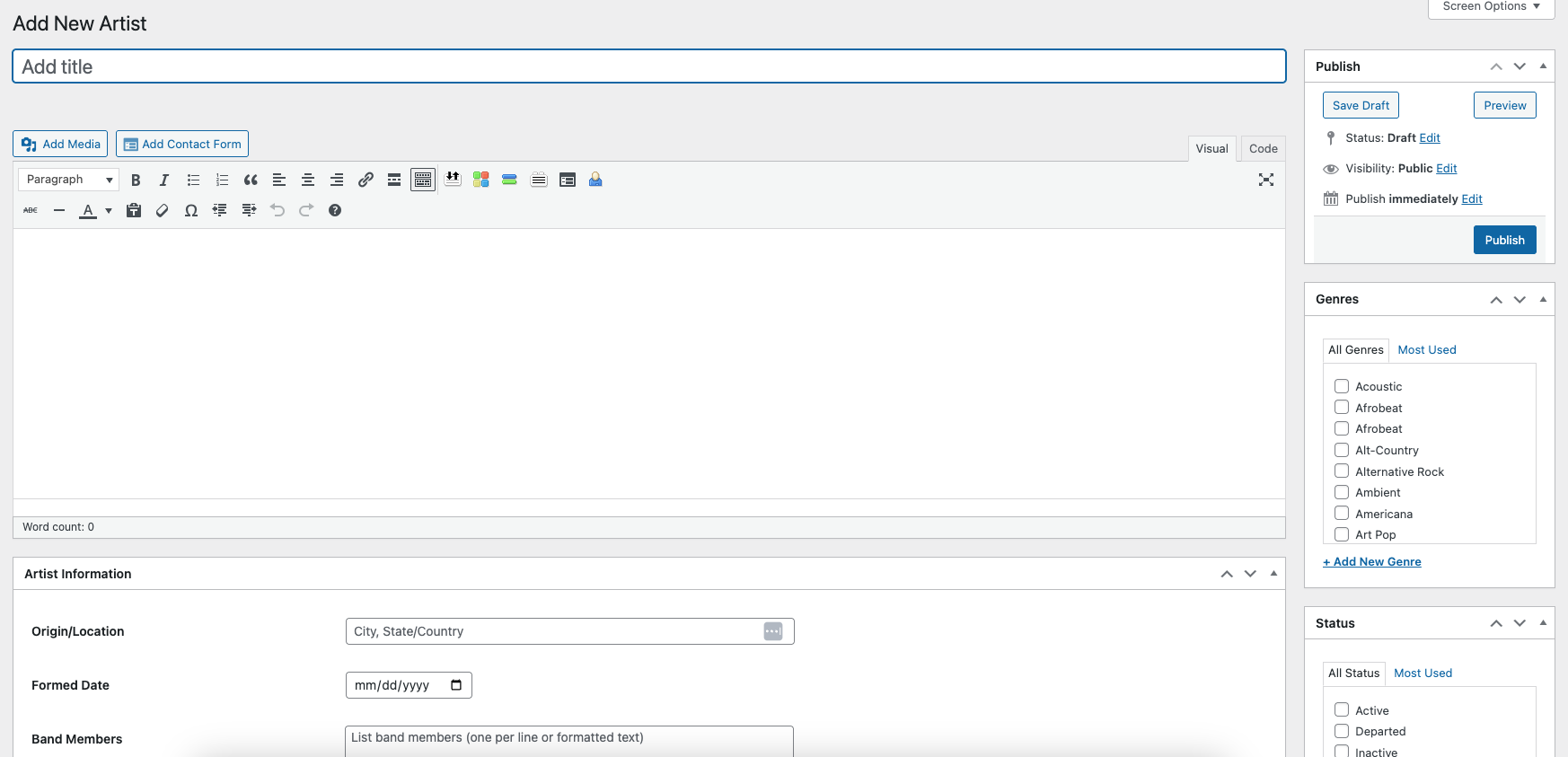Click the Add title input field
1568x757 pixels.
point(649,66)
